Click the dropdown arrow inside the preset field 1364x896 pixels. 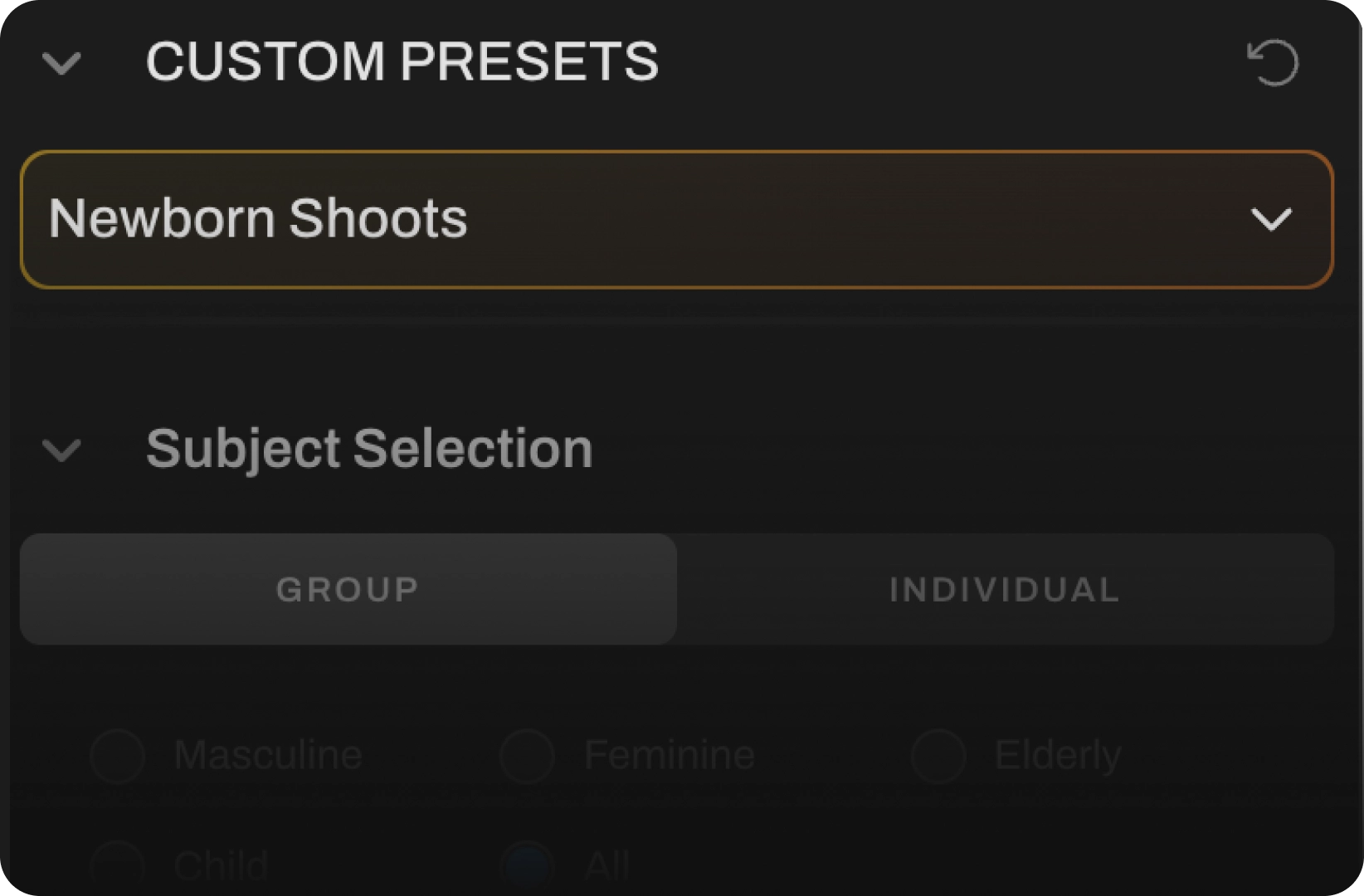click(x=1270, y=218)
